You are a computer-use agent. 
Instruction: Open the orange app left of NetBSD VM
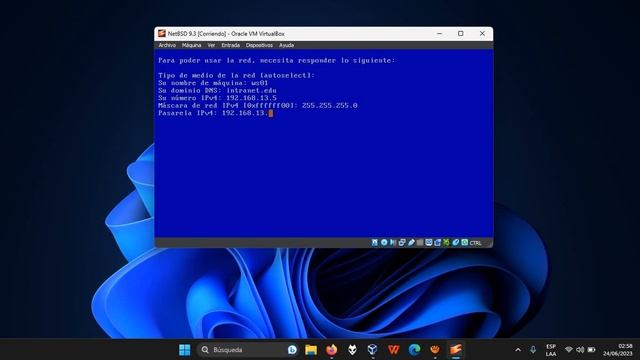click(x=435, y=350)
